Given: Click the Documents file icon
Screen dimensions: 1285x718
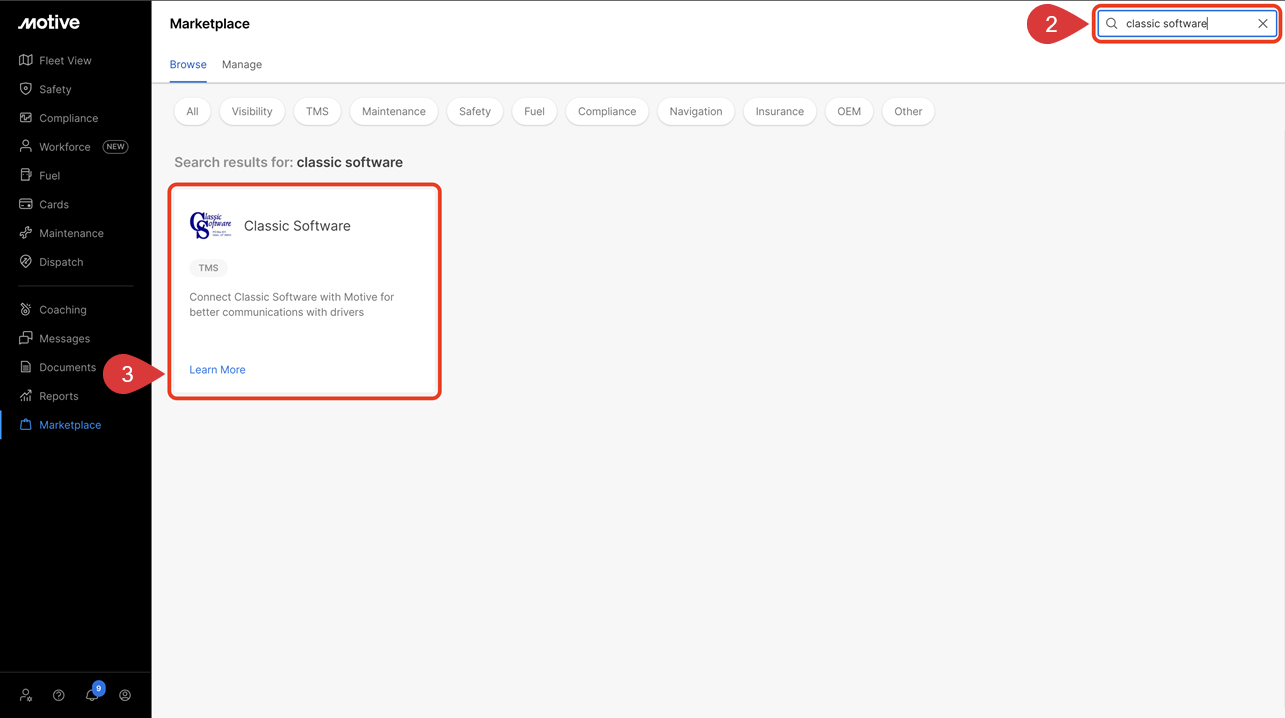Looking at the screenshot, I should click(x=26, y=367).
